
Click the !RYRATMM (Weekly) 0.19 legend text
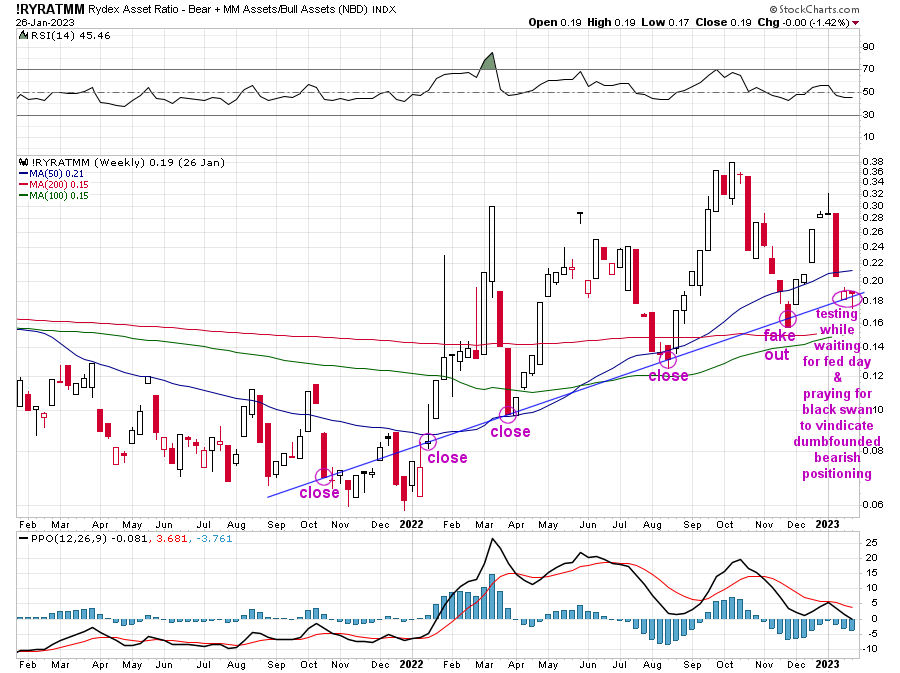[x=128, y=162]
